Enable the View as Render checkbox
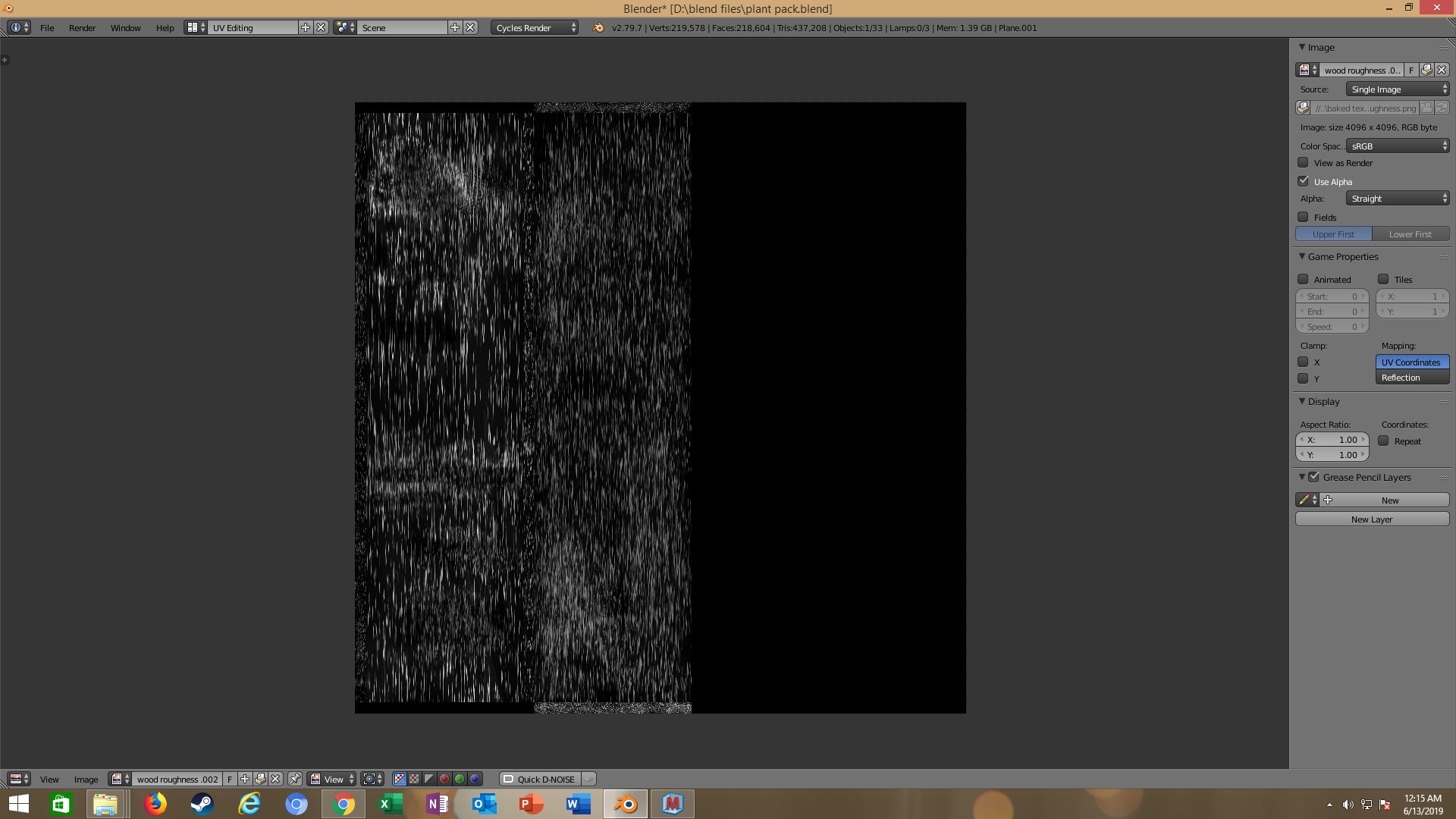 [x=1303, y=163]
